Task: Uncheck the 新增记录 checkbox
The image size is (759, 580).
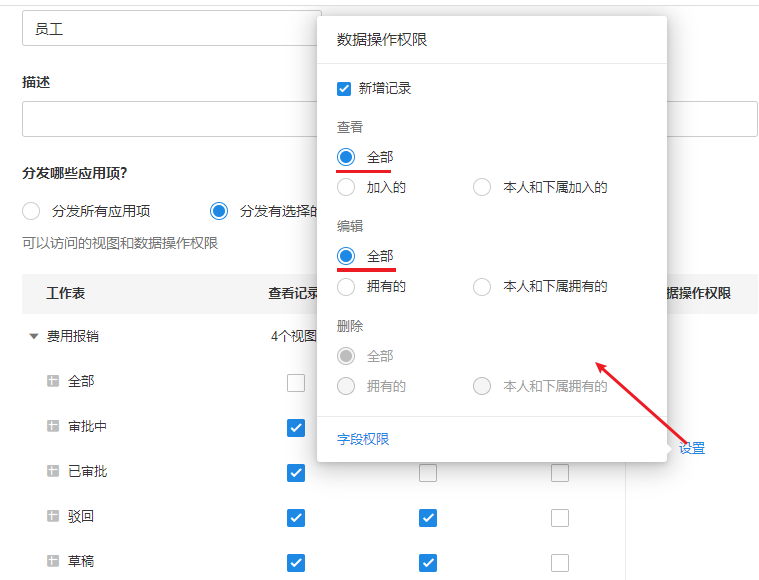Action: coord(345,88)
